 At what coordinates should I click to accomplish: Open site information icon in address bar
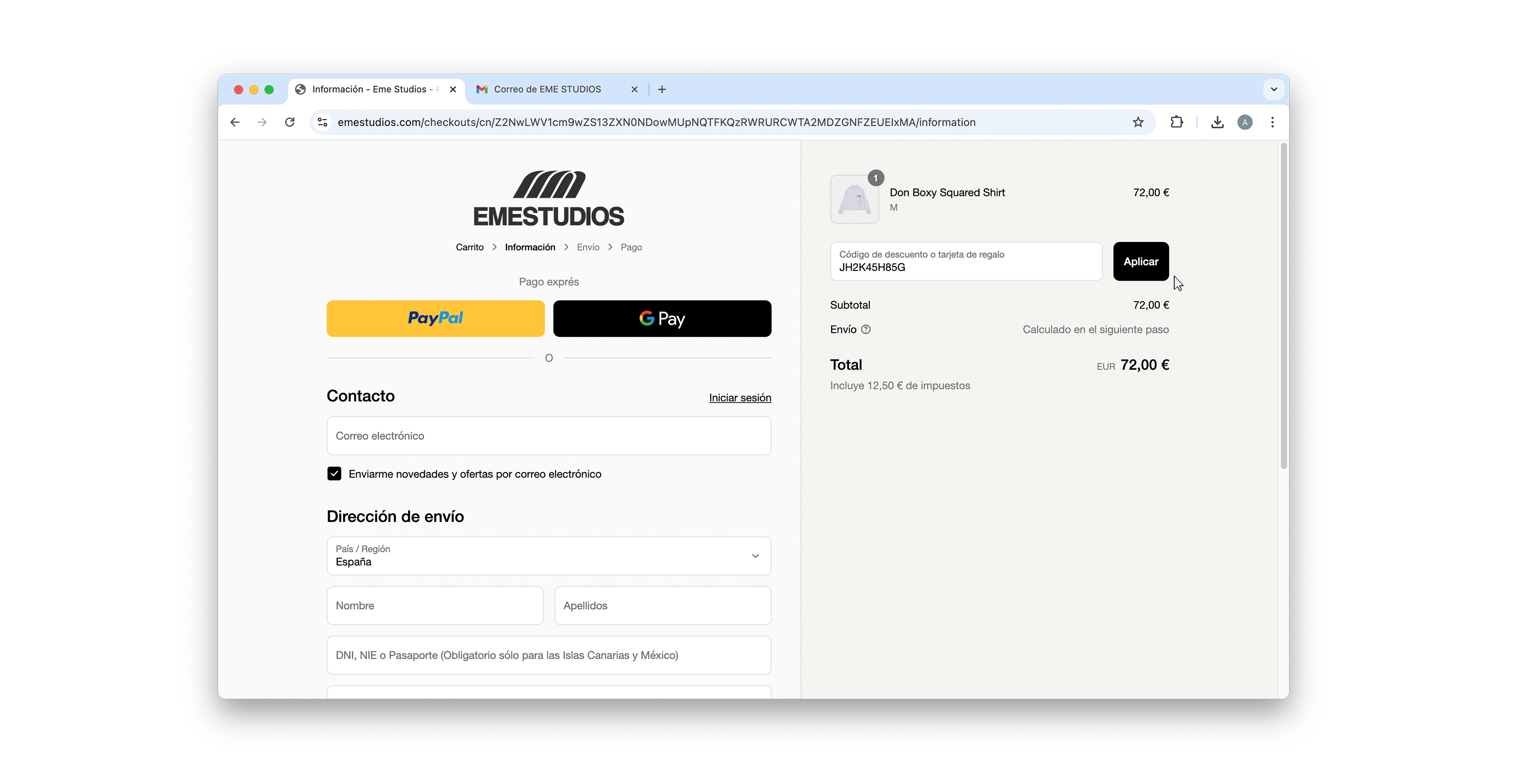[x=322, y=122]
